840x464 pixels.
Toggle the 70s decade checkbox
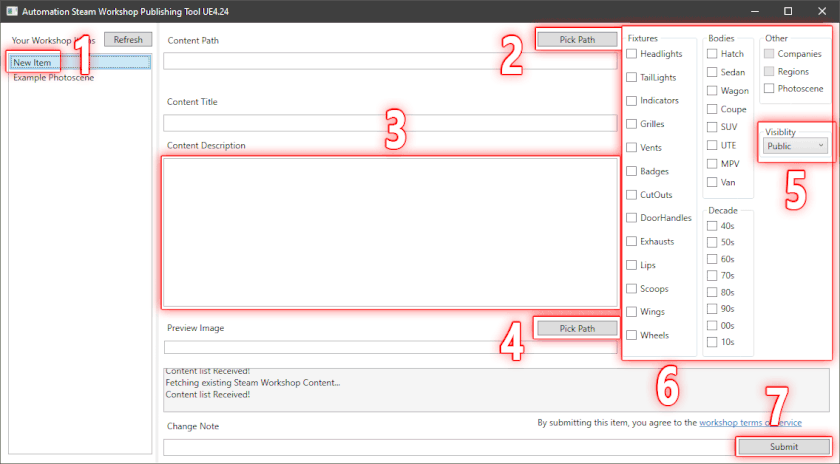(x=712, y=275)
